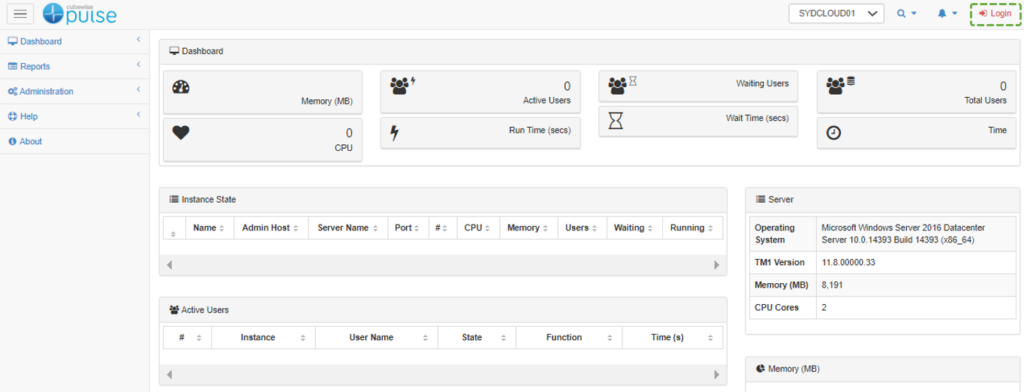The image size is (1024, 392).
Task: Sort Instance State by Server Name
Action: [348, 228]
